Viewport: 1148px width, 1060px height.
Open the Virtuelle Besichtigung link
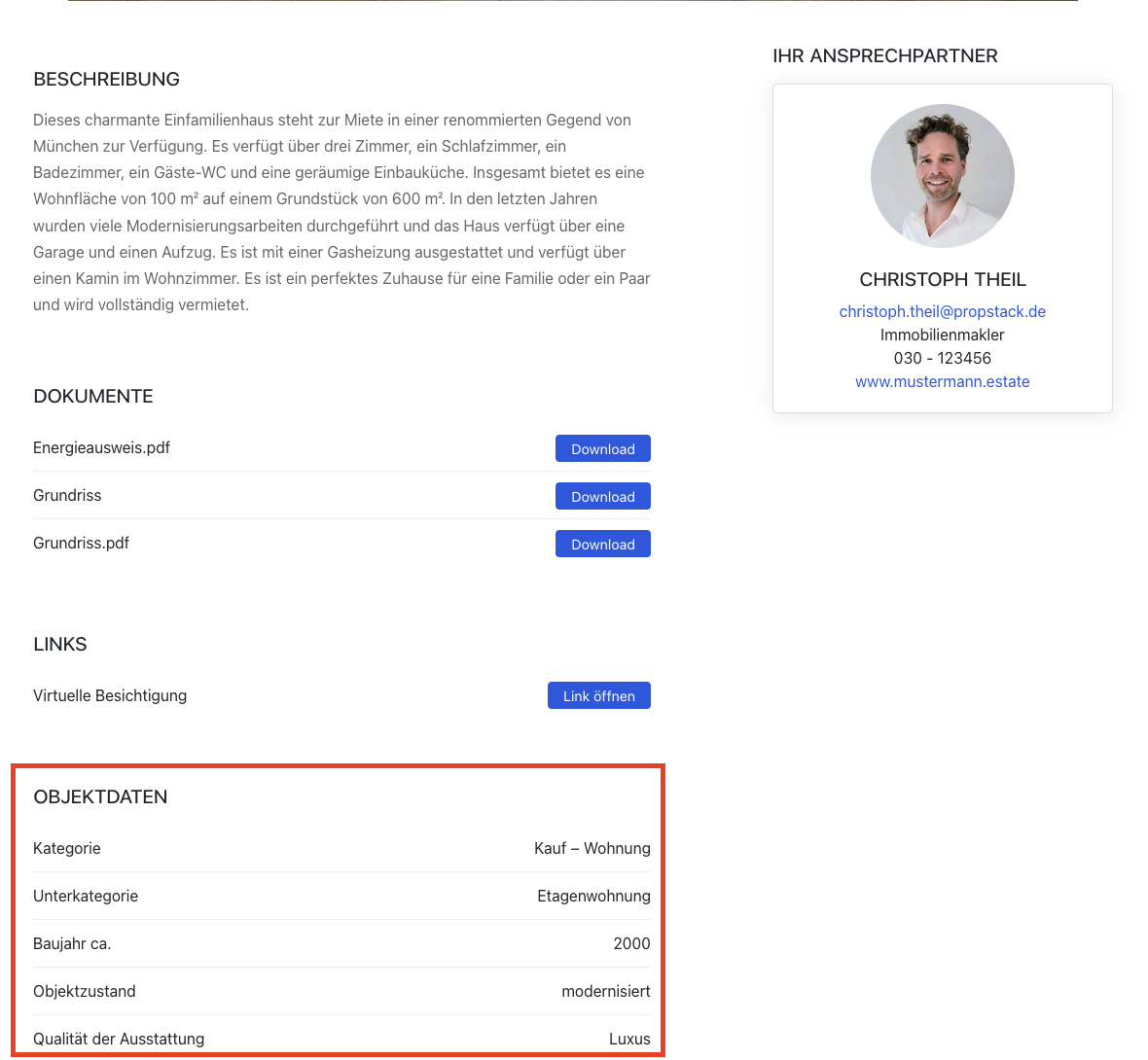(x=599, y=695)
